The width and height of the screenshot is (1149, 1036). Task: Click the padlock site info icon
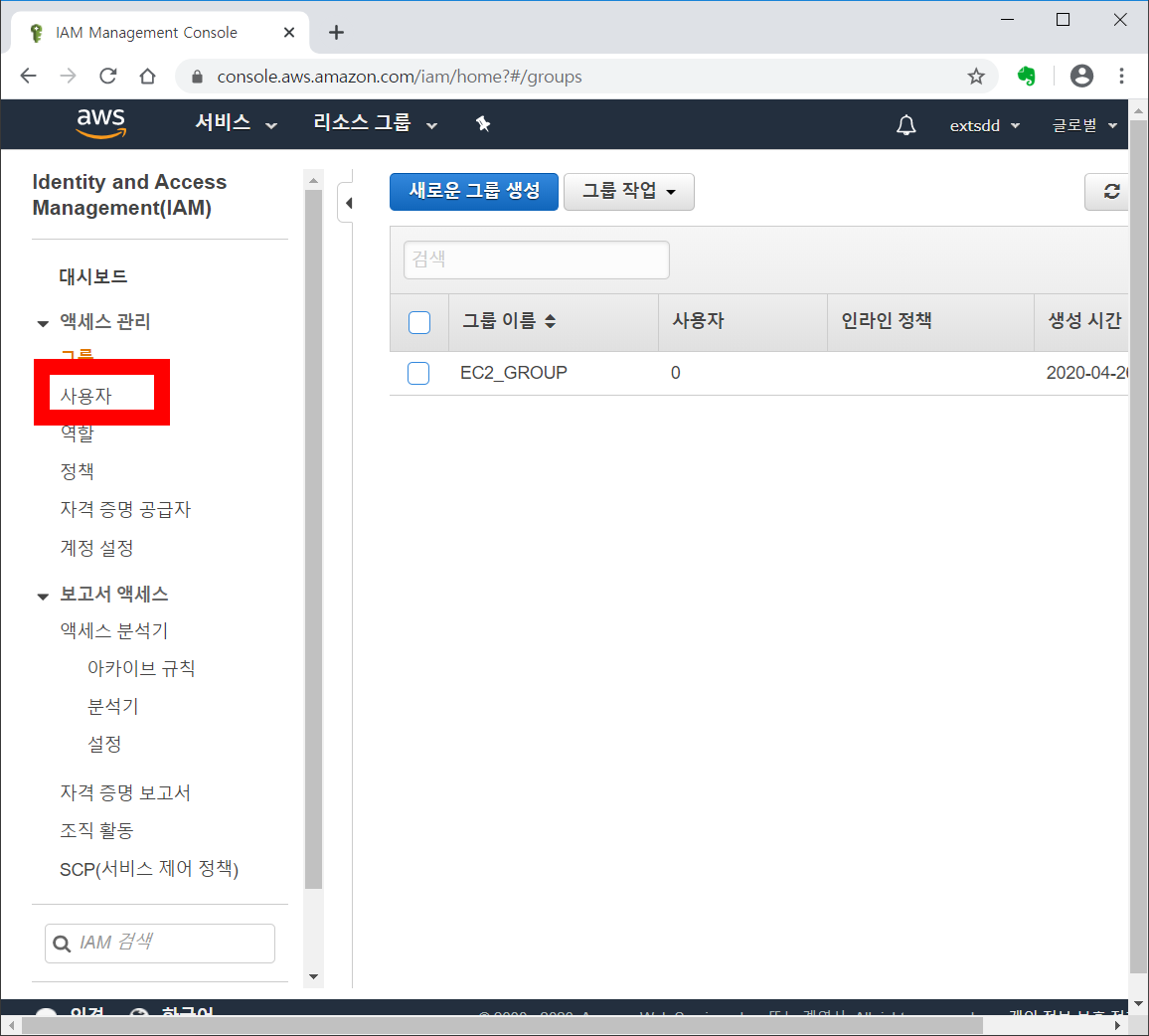coord(197,77)
